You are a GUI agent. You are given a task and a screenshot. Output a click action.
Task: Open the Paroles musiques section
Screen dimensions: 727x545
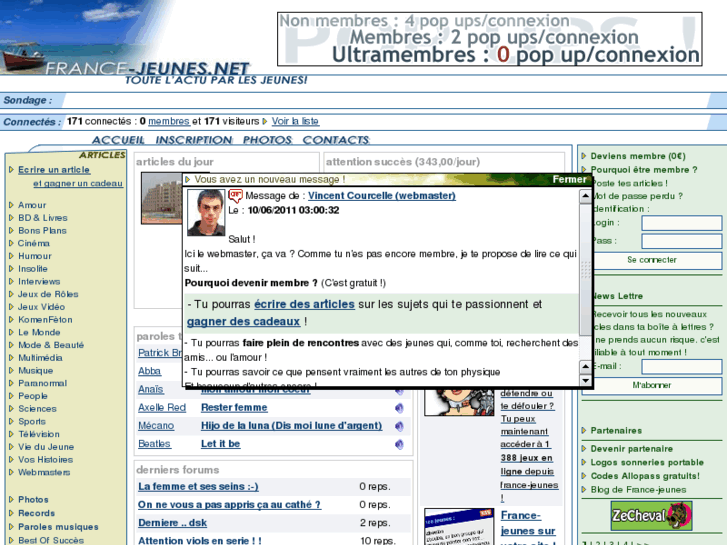(x=58, y=527)
